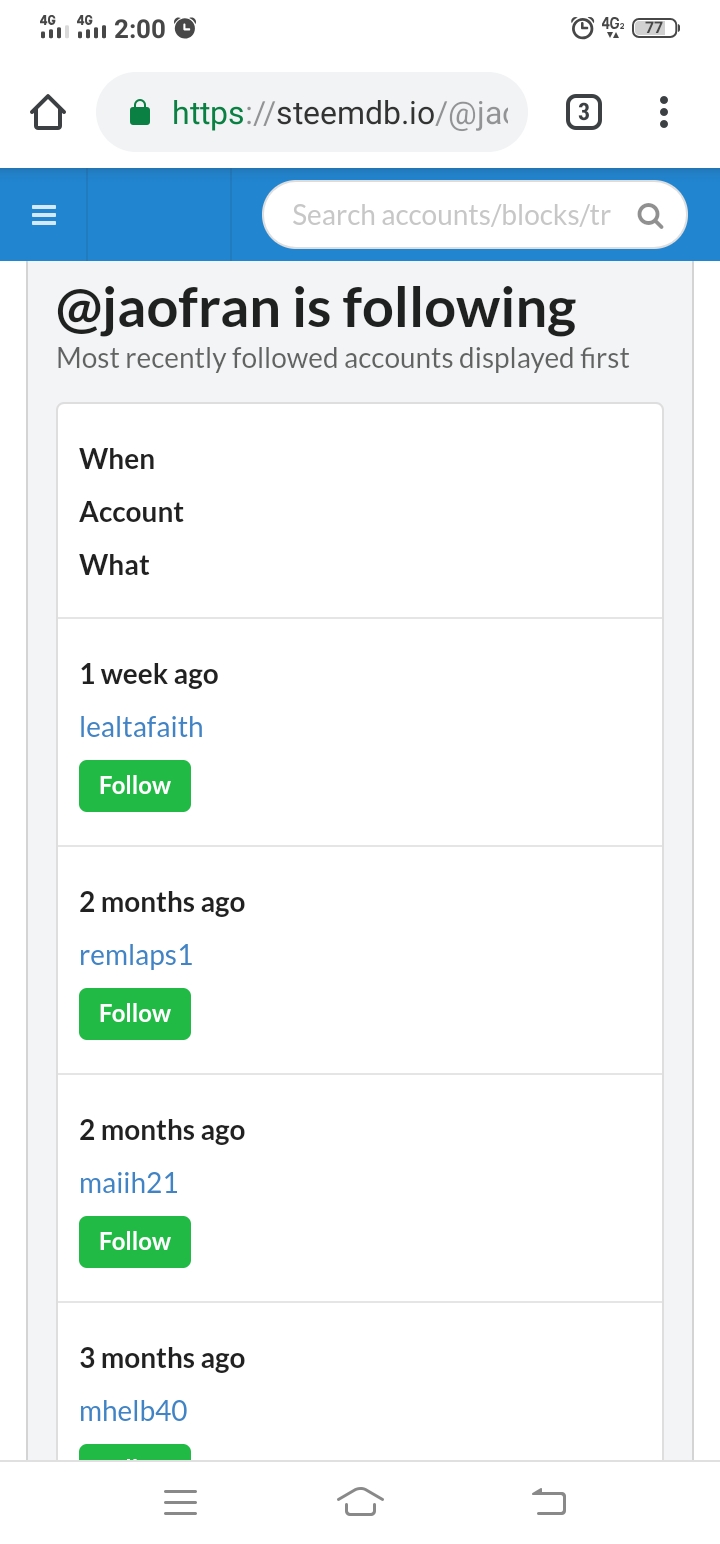Viewport: 720px width, 1544px height.
Task: Open the maiih21 account link
Action: [x=129, y=1183]
